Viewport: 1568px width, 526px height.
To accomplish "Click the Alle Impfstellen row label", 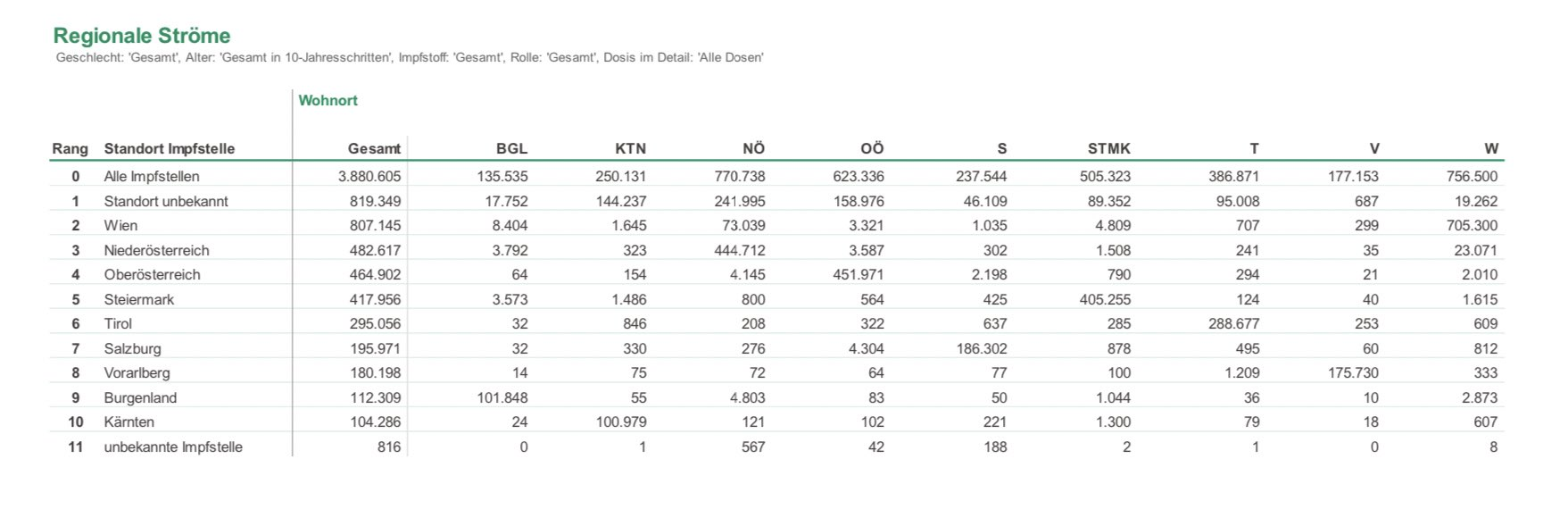I will [152, 176].
